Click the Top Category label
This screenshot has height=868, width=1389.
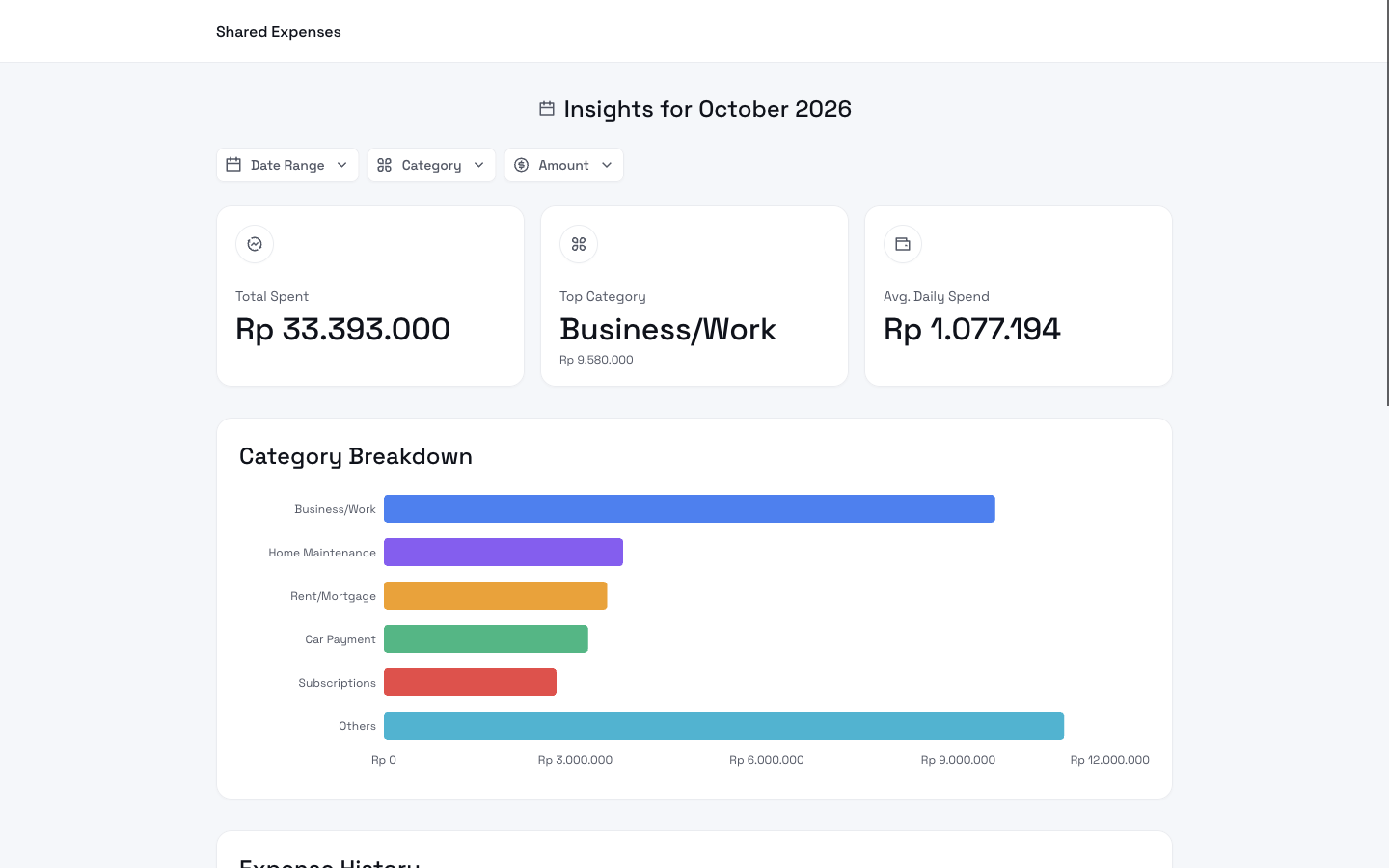click(603, 296)
